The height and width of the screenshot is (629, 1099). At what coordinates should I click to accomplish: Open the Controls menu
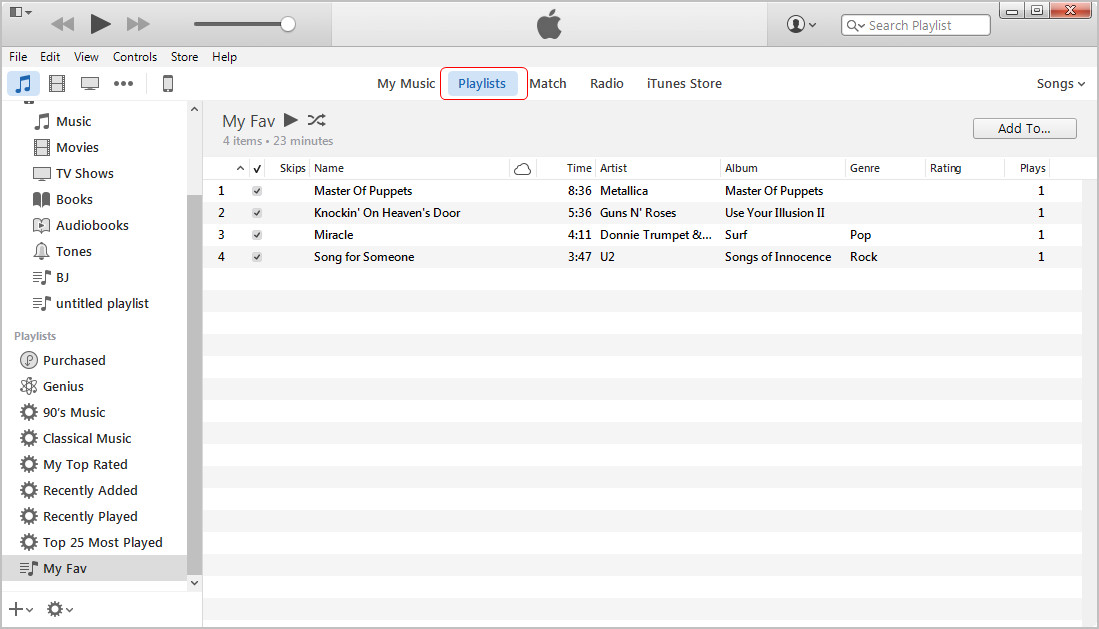(135, 57)
